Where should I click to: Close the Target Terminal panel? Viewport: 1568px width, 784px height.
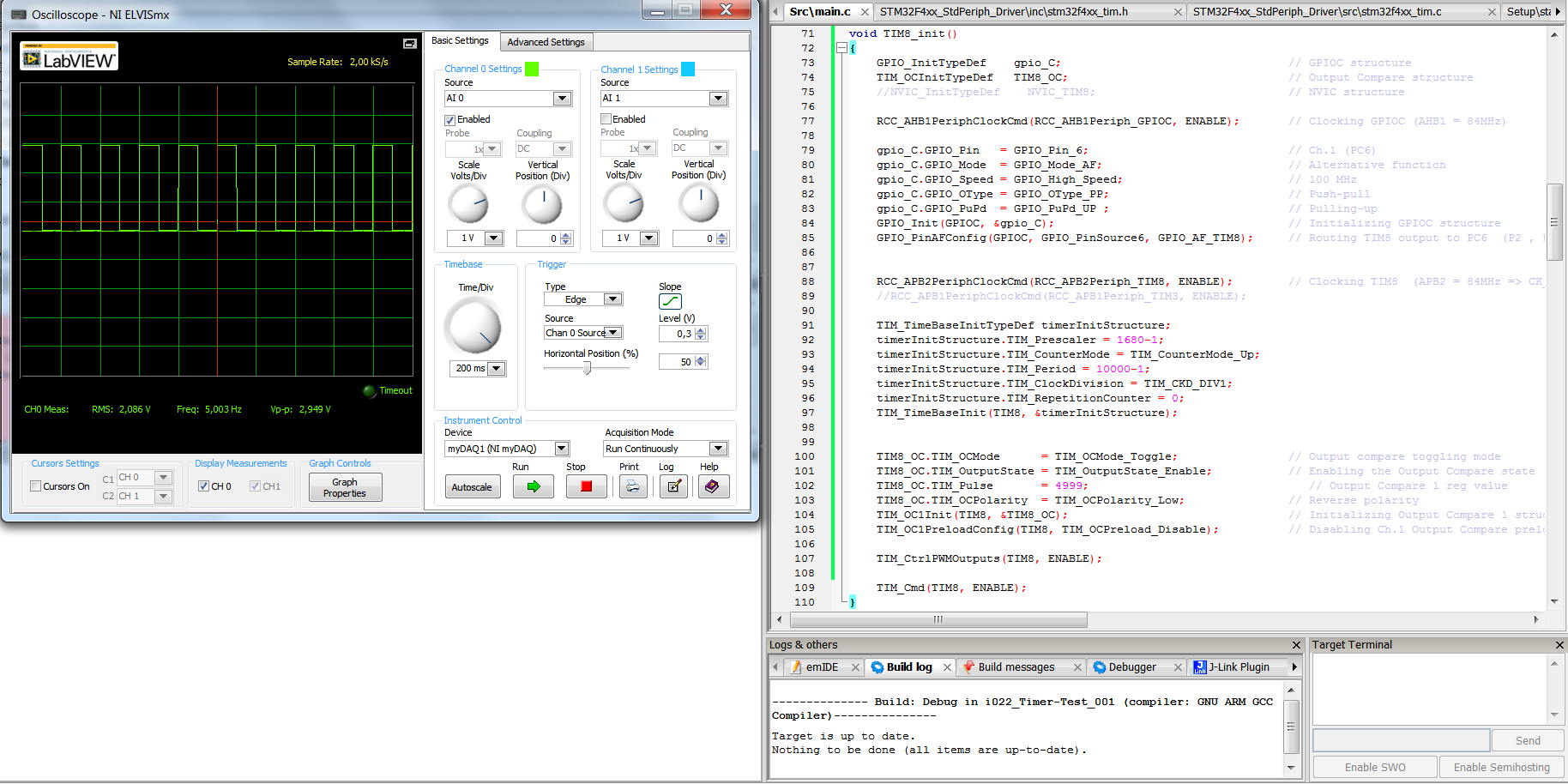click(x=1559, y=645)
